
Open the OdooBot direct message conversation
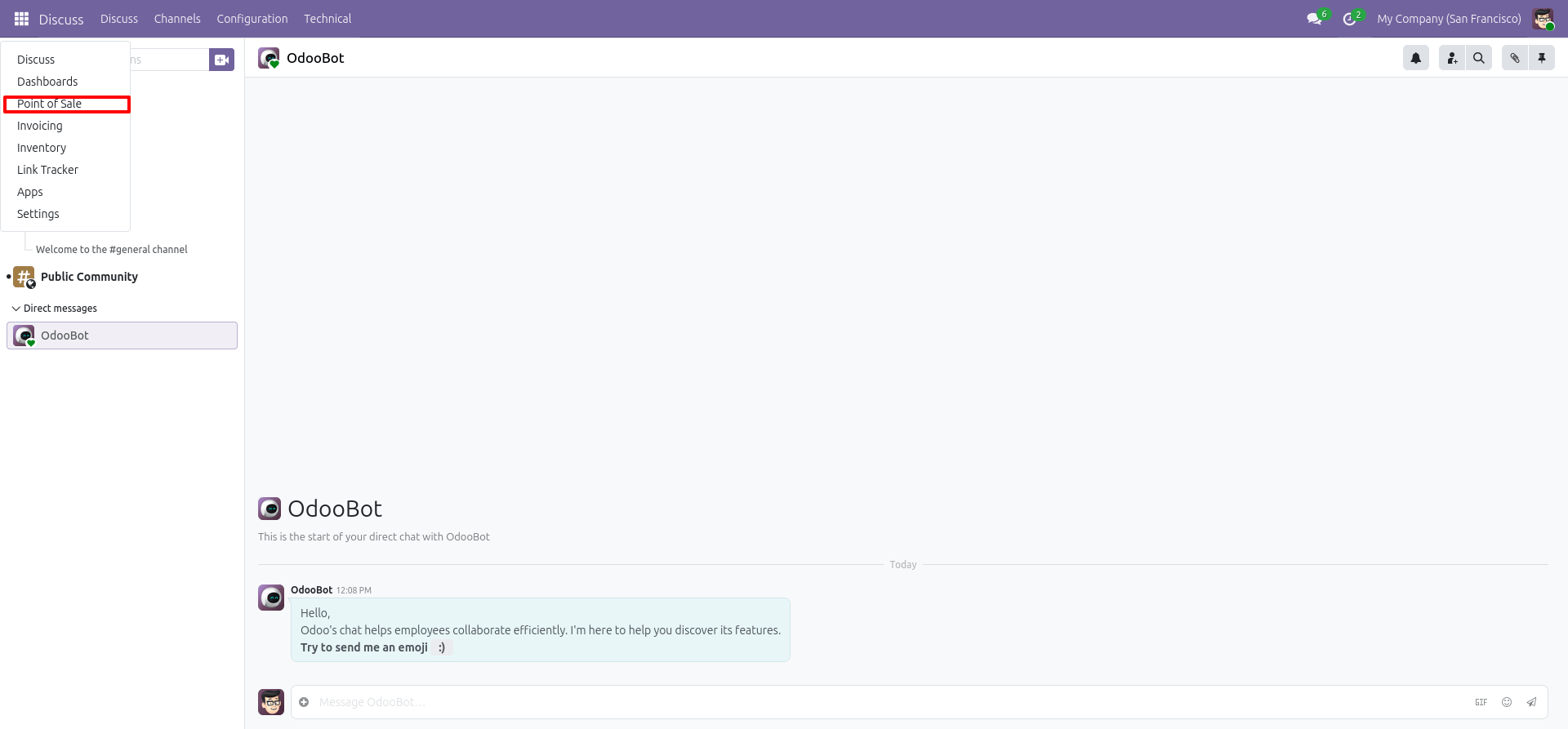point(122,336)
